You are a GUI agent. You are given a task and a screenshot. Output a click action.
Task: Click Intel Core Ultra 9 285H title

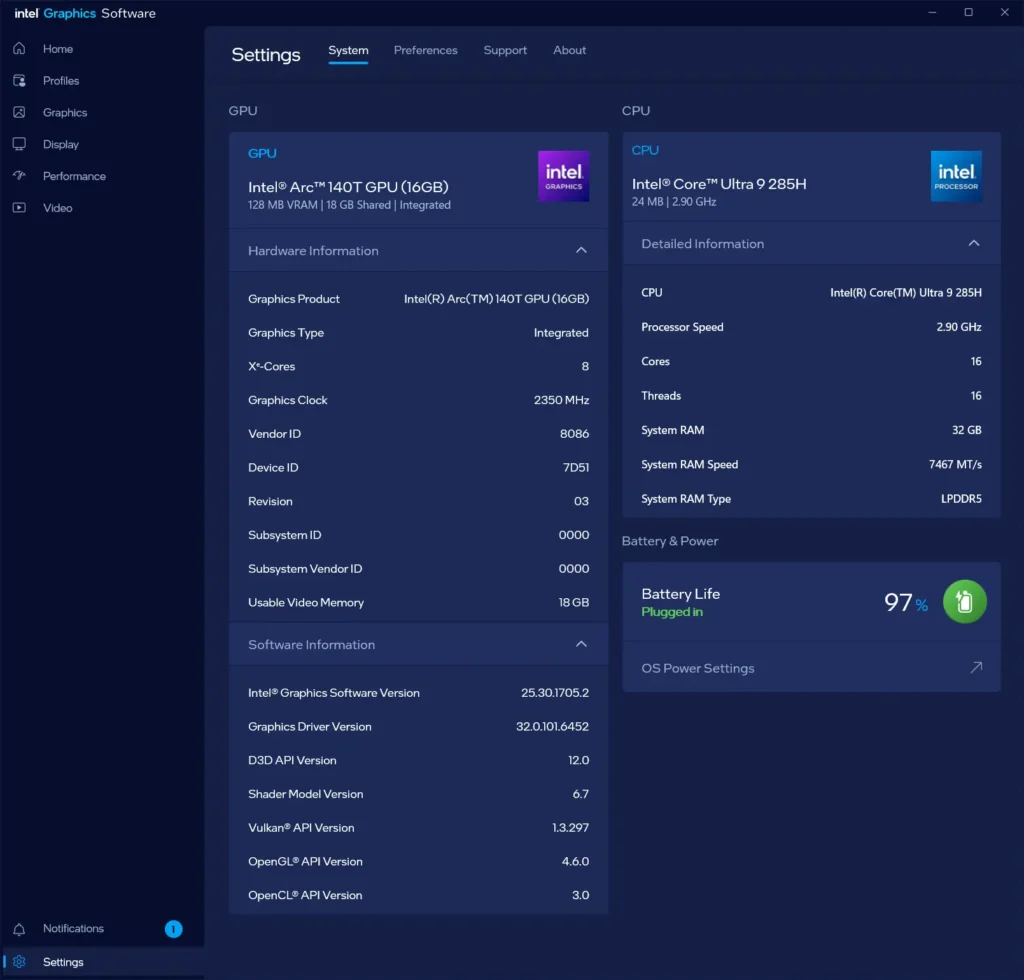tap(719, 183)
